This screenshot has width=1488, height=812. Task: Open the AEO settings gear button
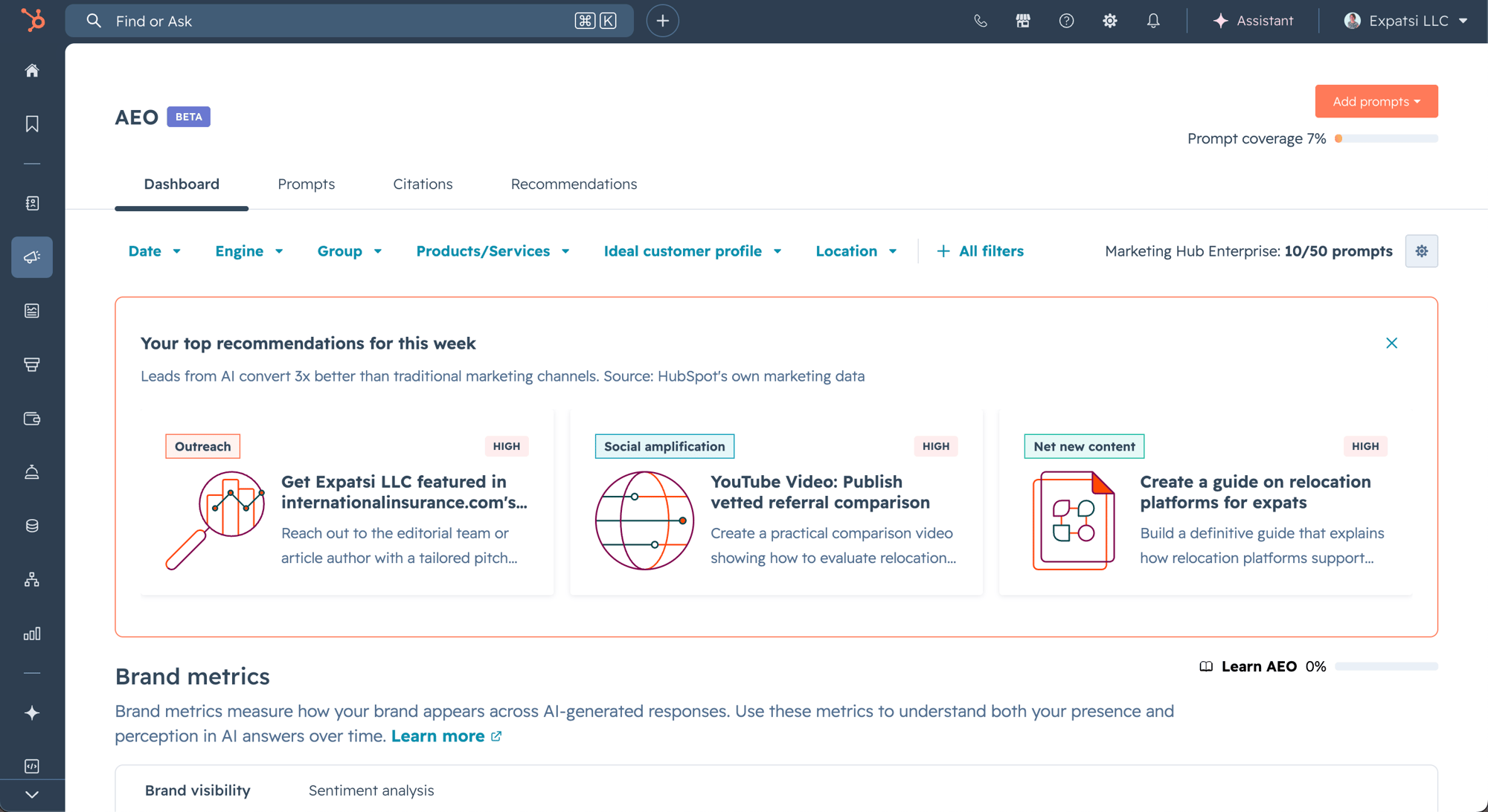1422,251
